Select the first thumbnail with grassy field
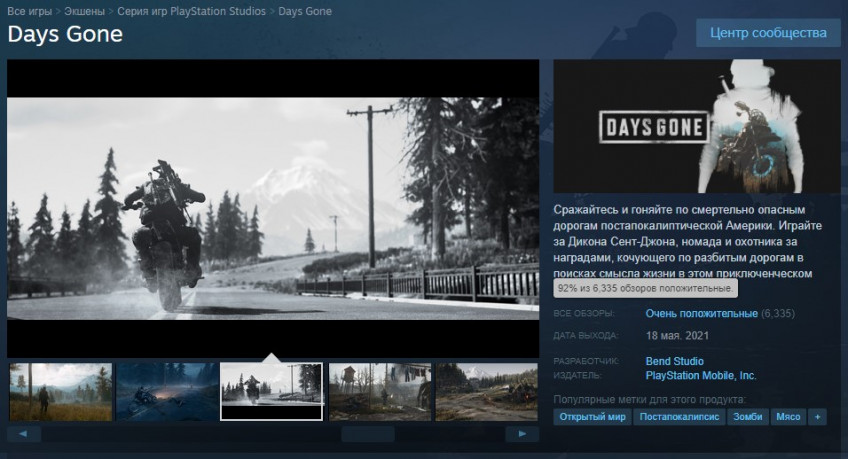Screen dimensions: 848x459 (x=61, y=391)
